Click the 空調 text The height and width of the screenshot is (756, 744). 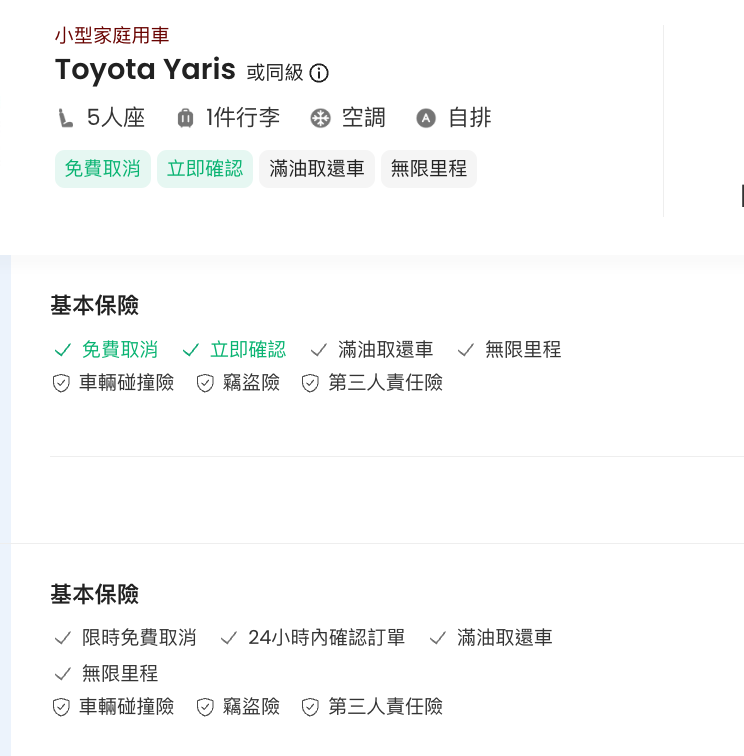[x=364, y=118]
